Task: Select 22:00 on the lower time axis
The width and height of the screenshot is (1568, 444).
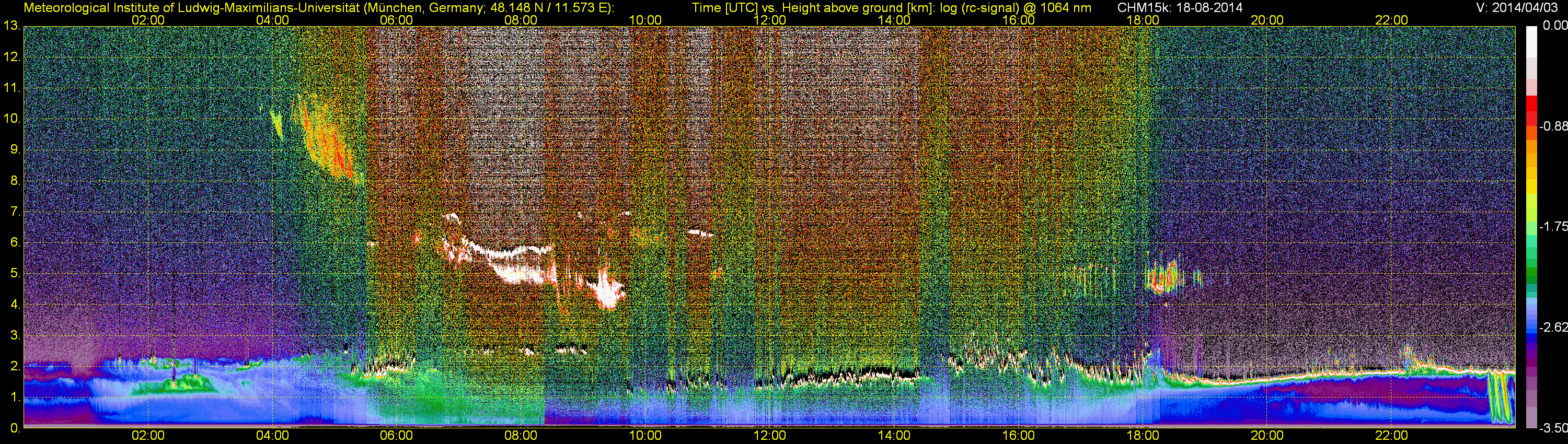Action: click(1391, 436)
